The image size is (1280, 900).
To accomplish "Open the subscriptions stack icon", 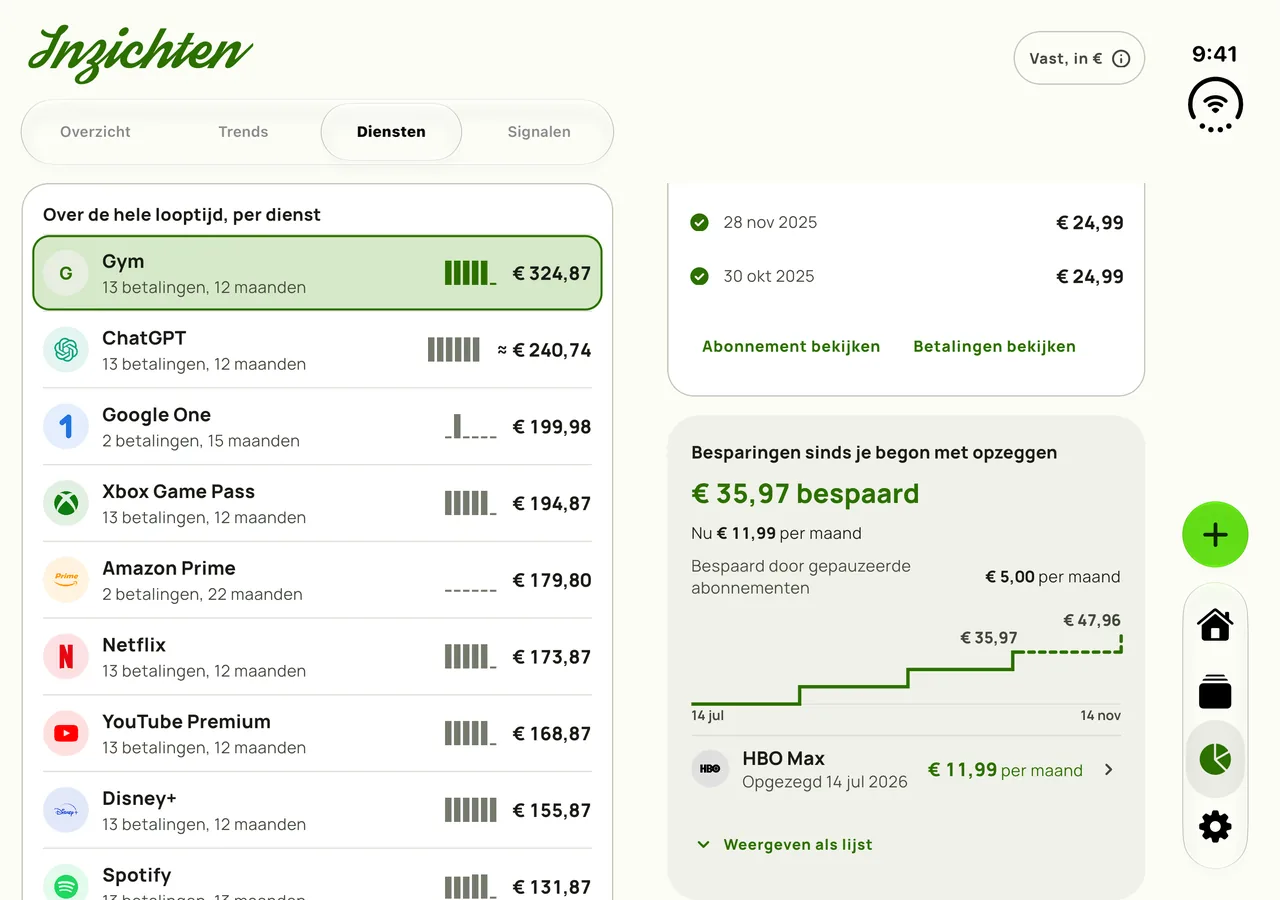I will point(1215,692).
